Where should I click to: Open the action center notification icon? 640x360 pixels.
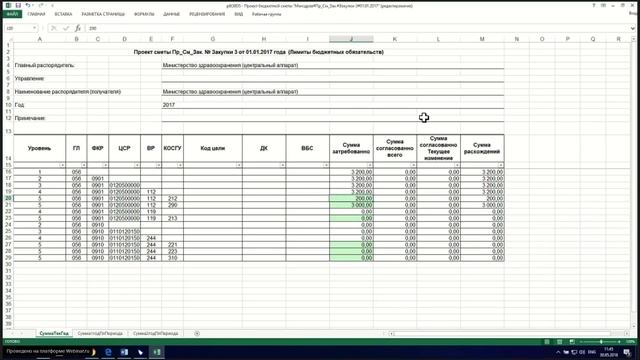point(627,352)
